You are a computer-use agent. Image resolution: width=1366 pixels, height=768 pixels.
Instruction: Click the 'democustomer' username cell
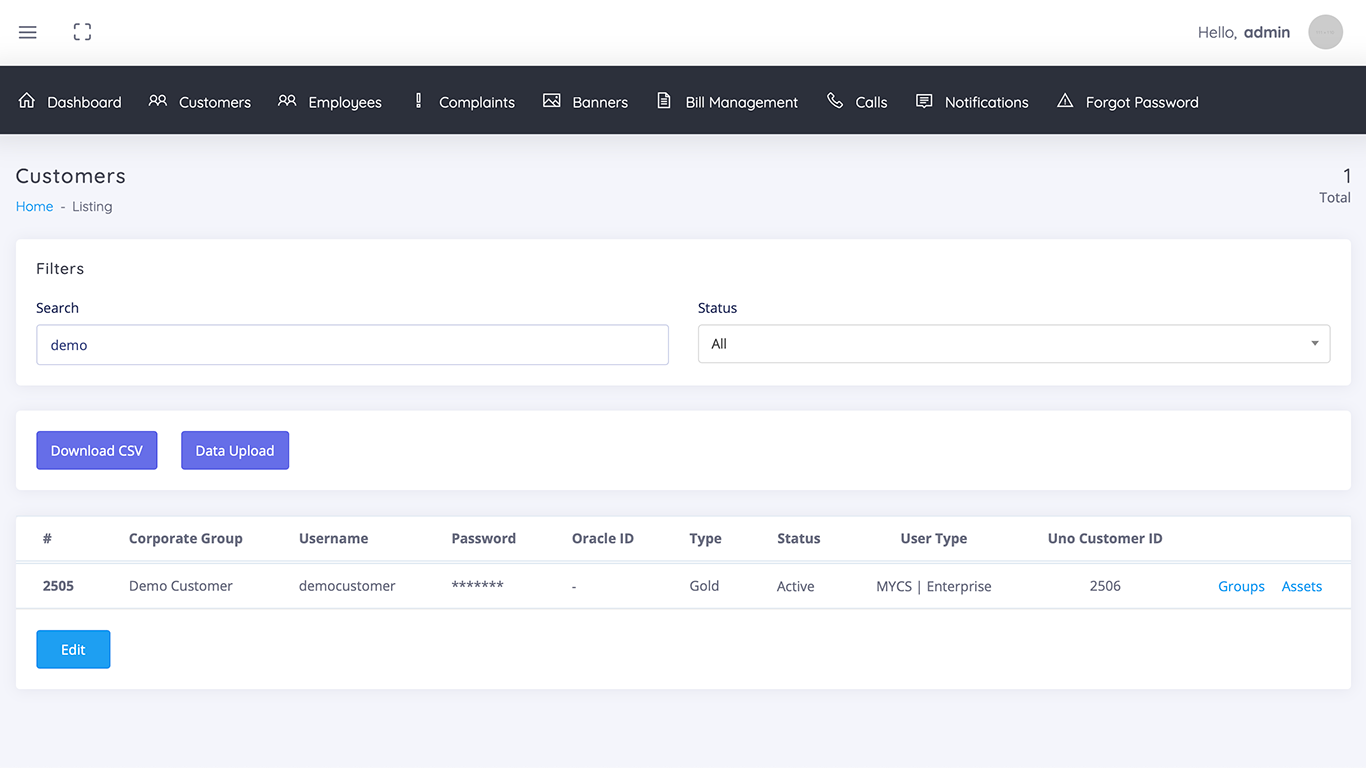coord(347,586)
